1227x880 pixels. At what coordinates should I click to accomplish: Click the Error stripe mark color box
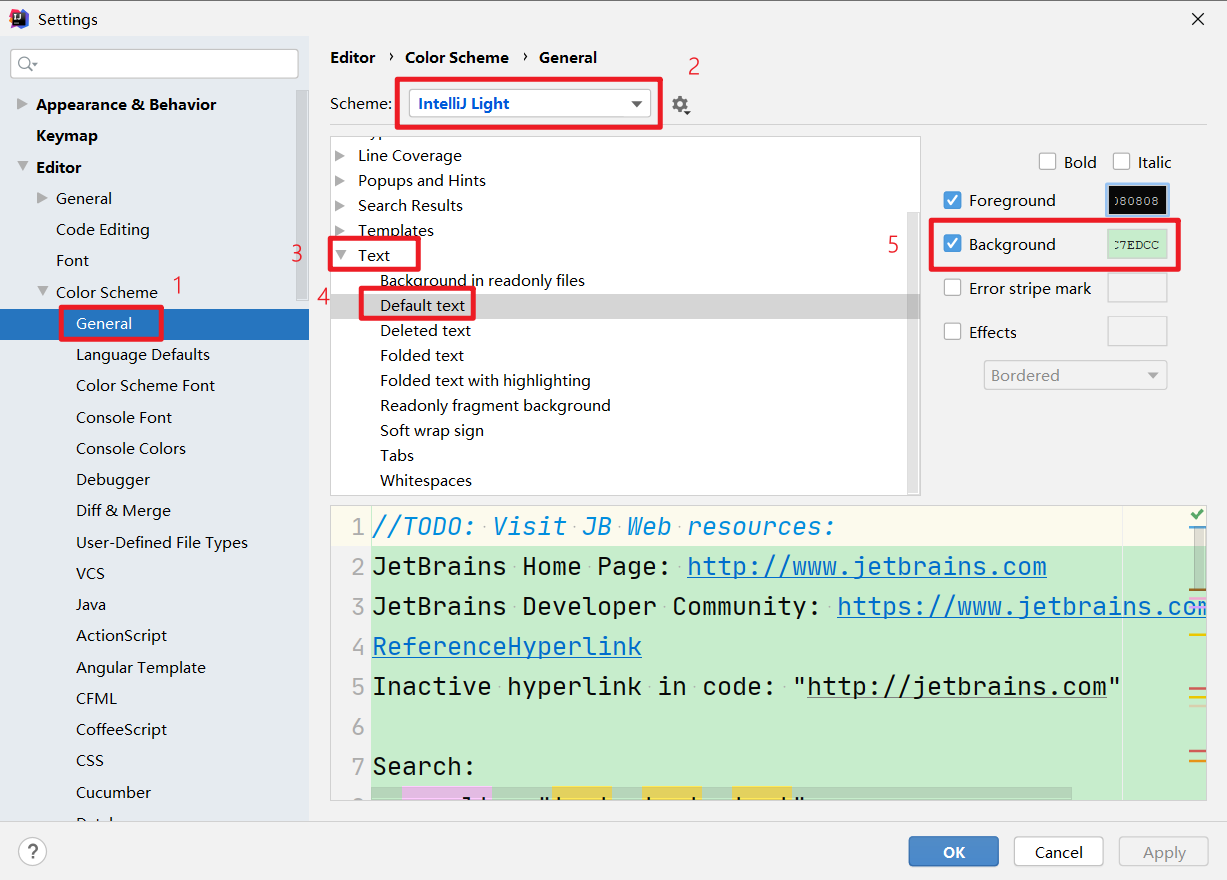pos(1137,288)
